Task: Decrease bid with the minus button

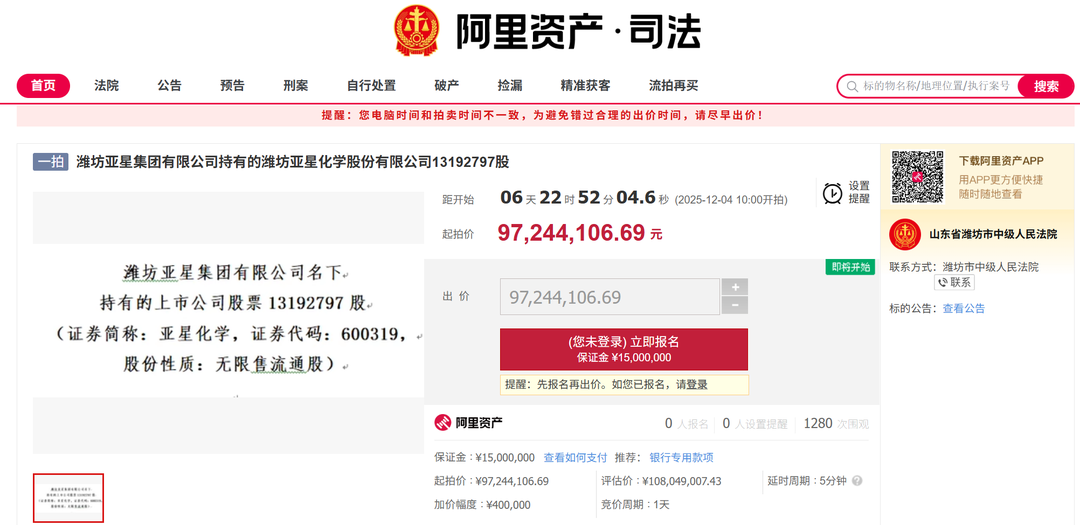Action: [734, 306]
